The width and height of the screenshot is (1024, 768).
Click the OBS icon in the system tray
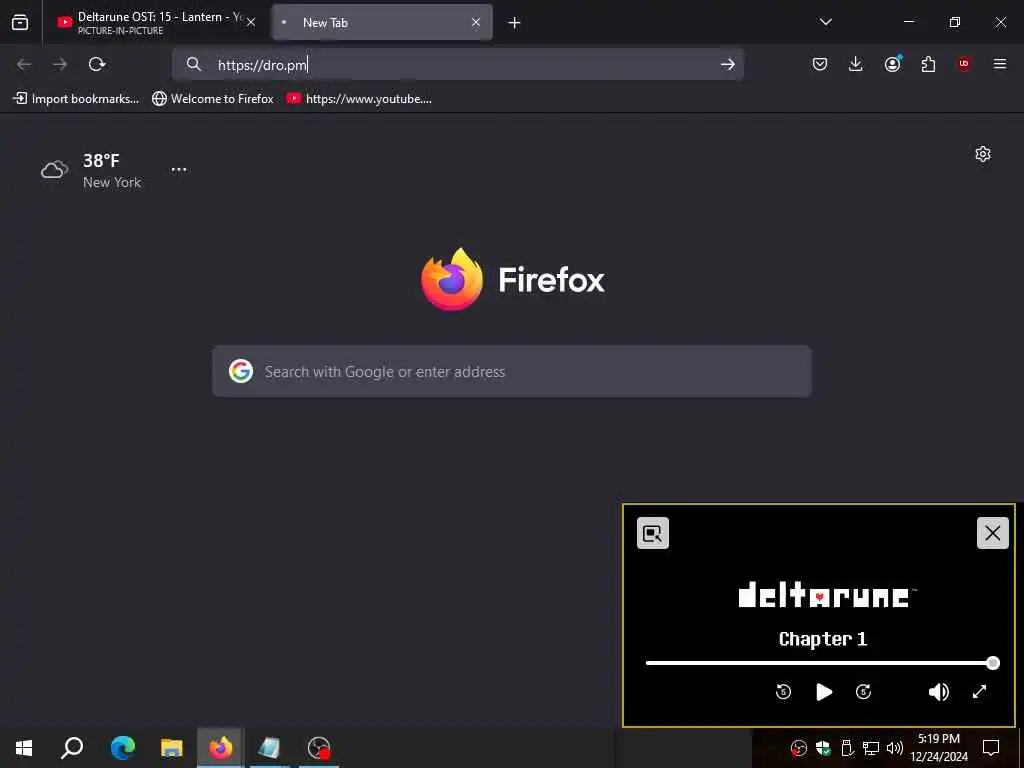point(798,748)
